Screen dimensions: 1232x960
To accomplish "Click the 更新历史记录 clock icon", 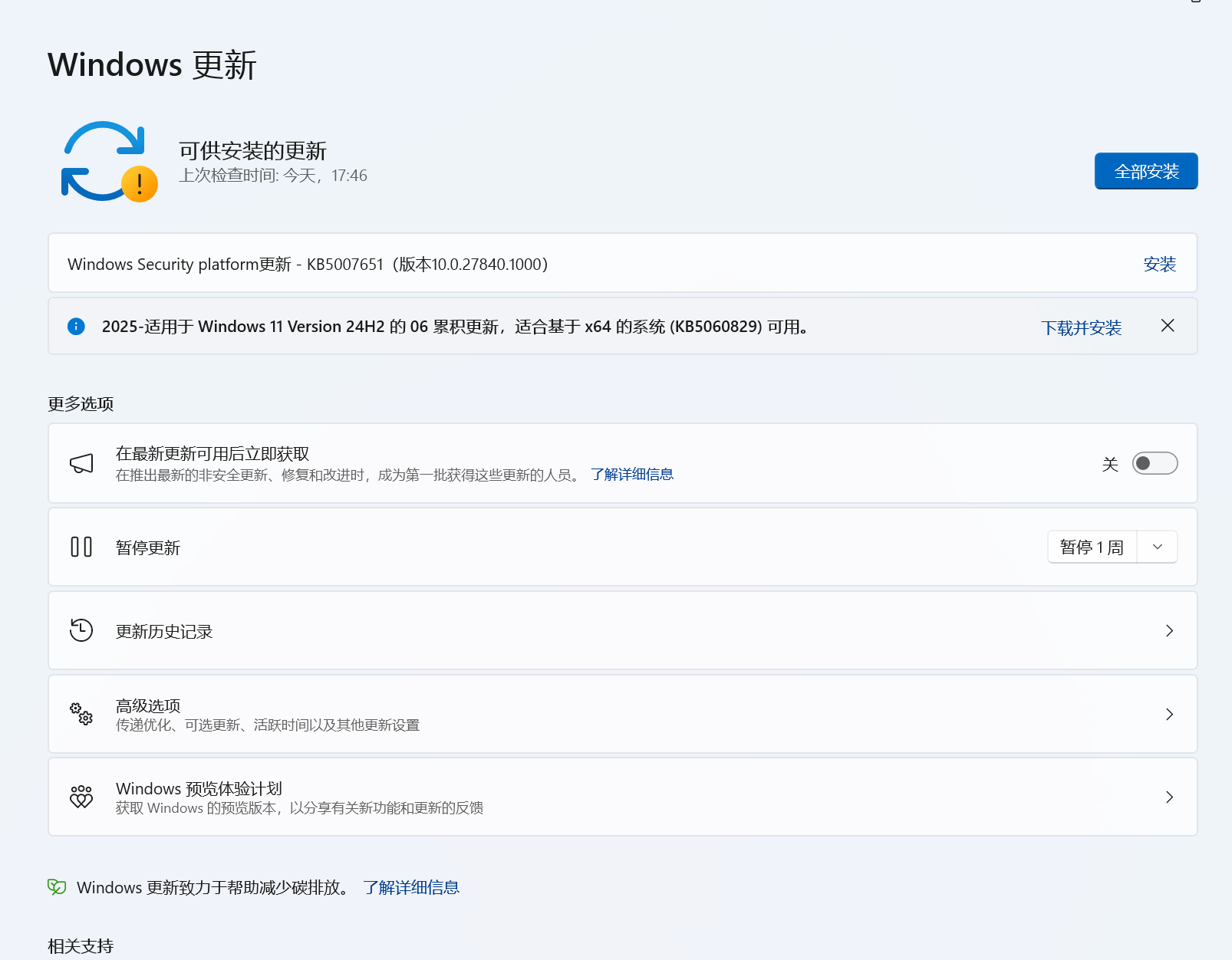I will 81,630.
